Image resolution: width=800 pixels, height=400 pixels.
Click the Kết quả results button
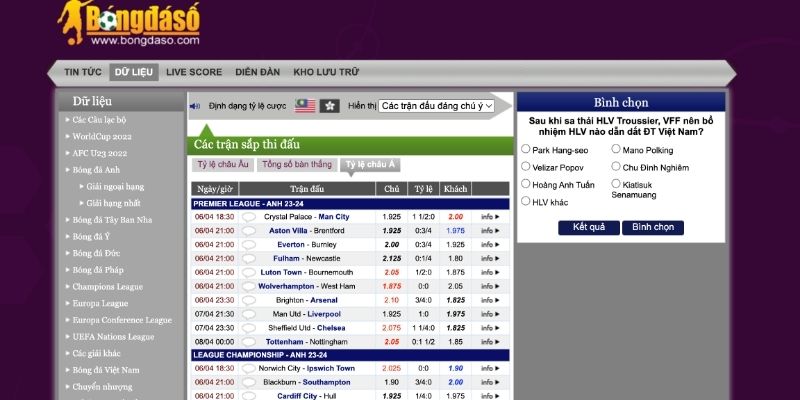[x=588, y=227]
